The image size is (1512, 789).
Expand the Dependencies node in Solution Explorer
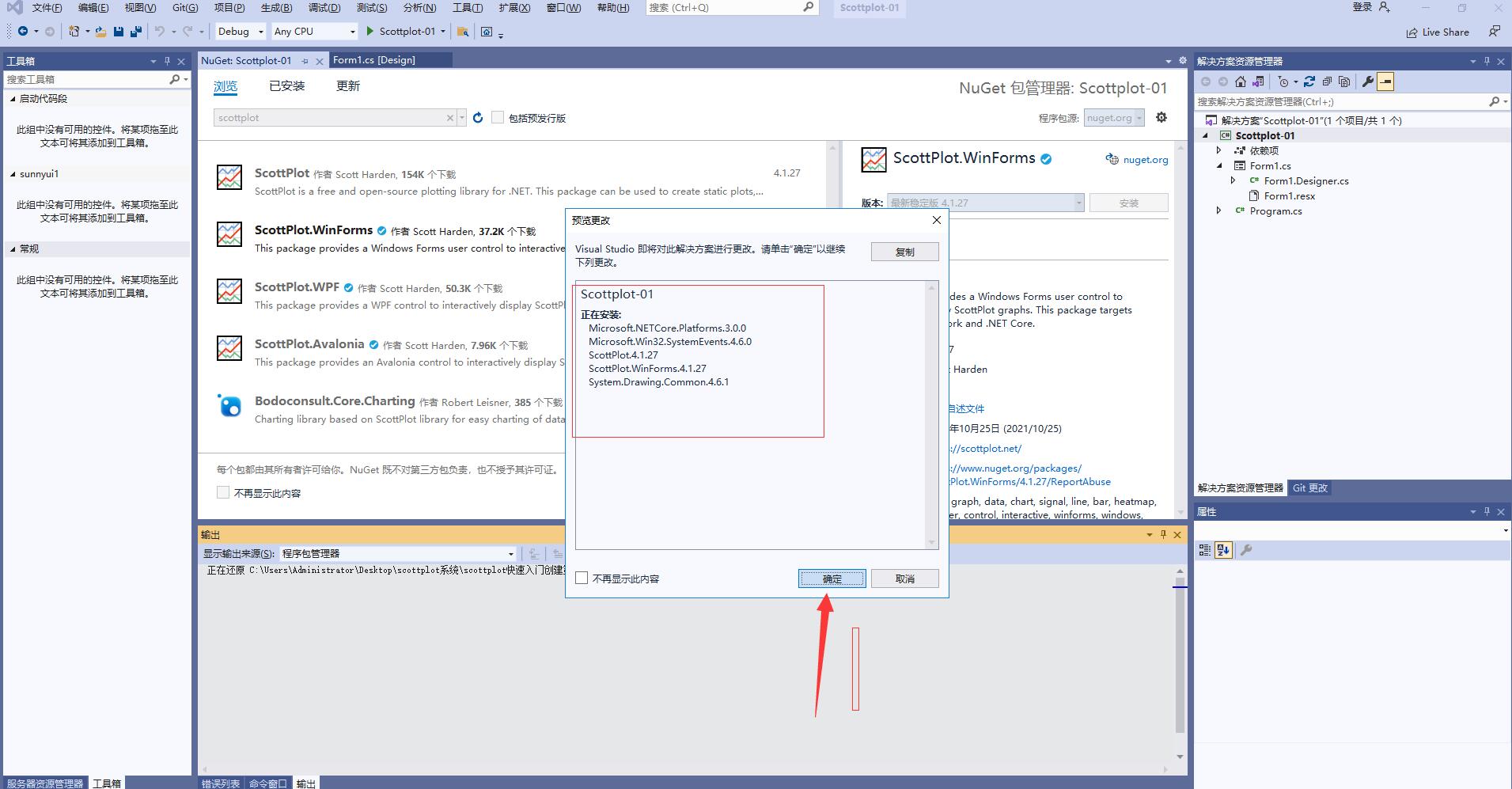point(1219,150)
